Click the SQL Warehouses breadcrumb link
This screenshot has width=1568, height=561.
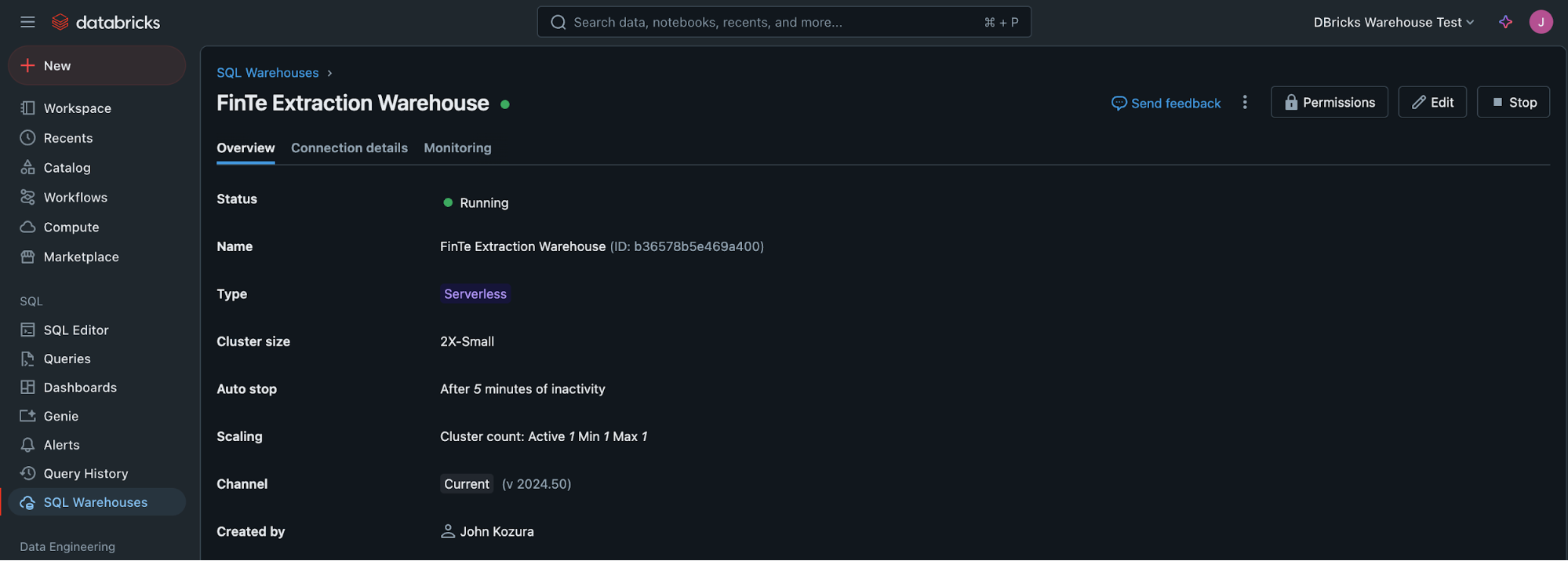(x=267, y=73)
